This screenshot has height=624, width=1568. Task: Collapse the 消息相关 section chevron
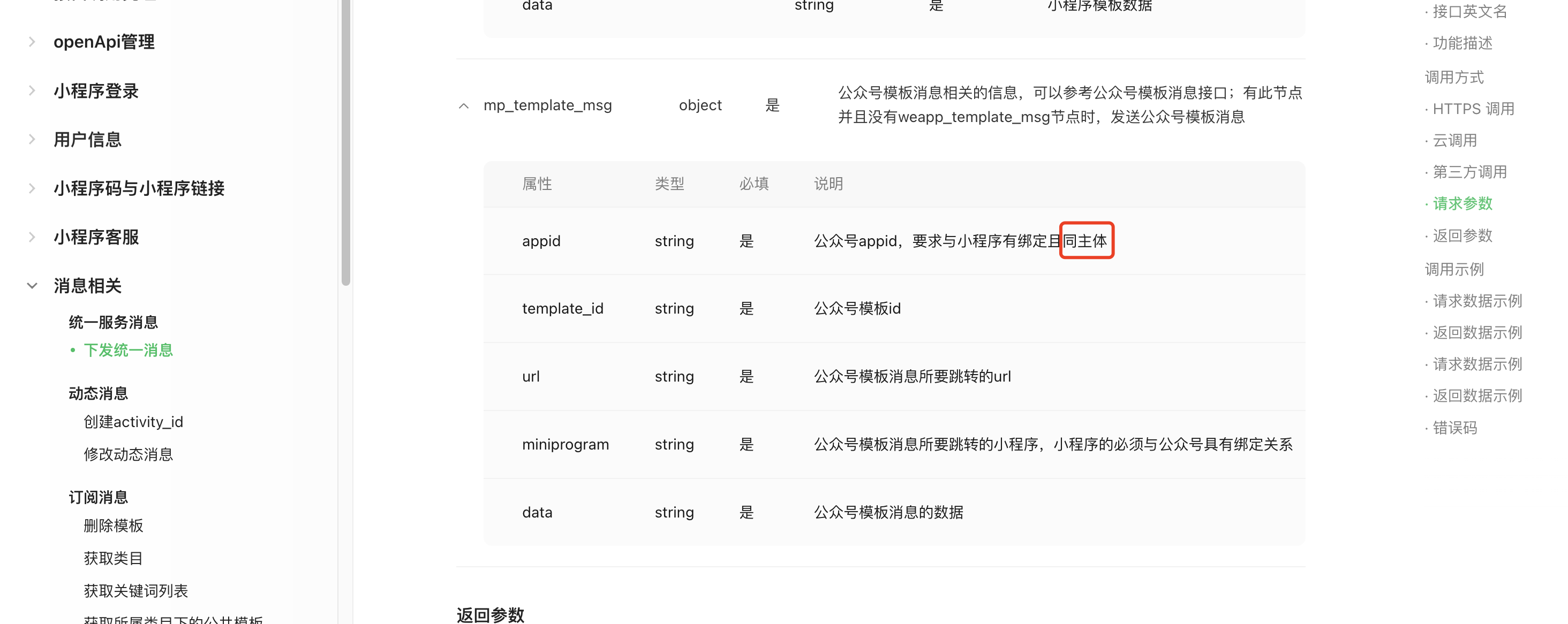32,285
